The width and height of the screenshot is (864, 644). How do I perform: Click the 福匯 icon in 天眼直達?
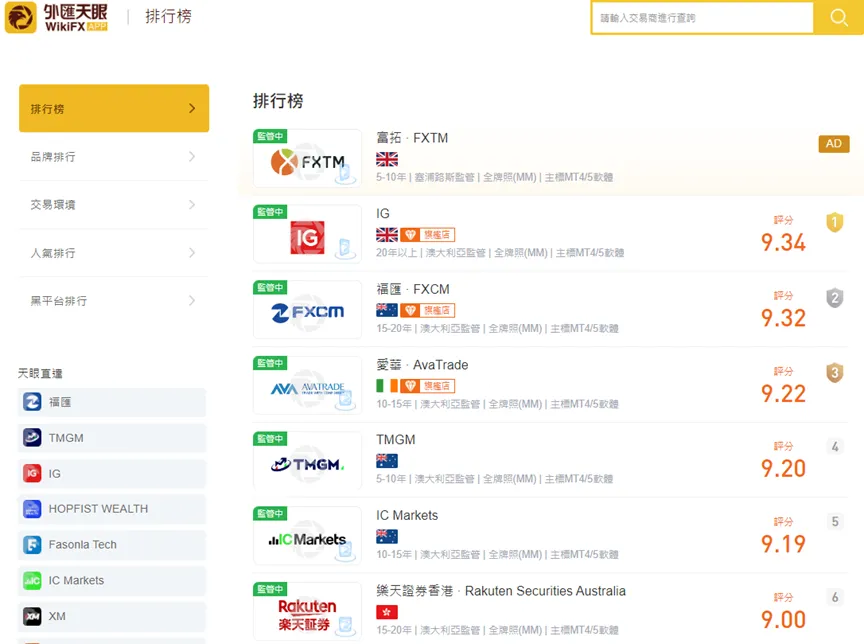coord(33,402)
